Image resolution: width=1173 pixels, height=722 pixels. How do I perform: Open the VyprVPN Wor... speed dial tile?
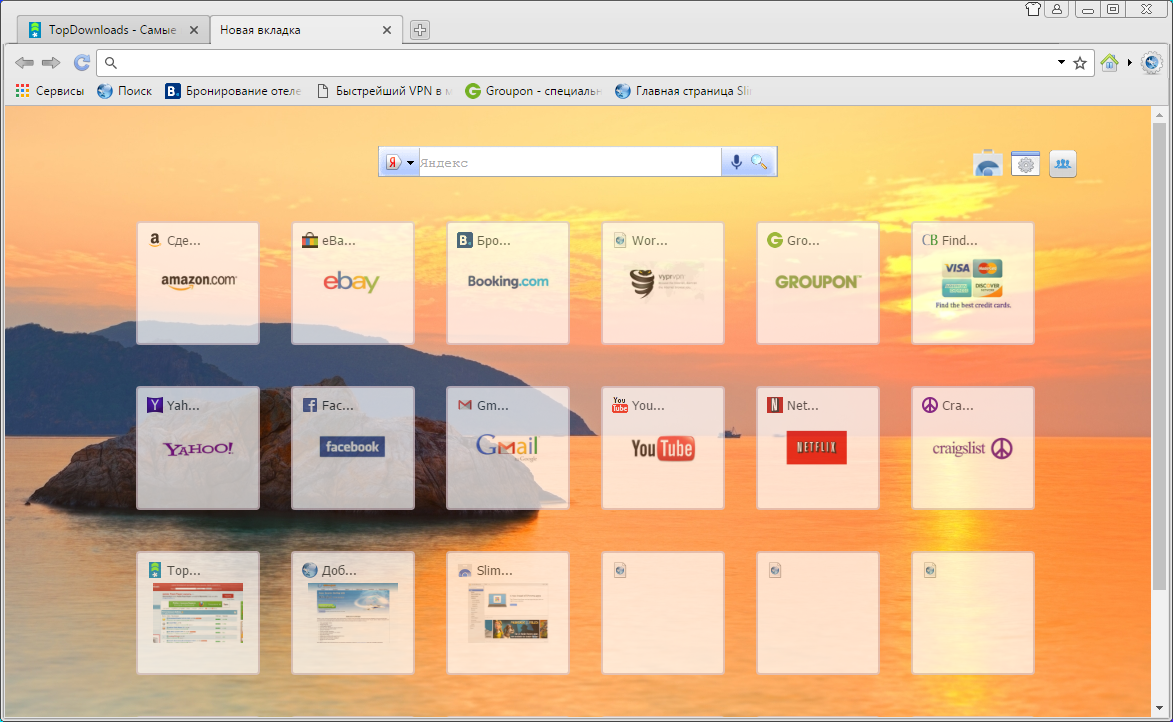(x=663, y=284)
